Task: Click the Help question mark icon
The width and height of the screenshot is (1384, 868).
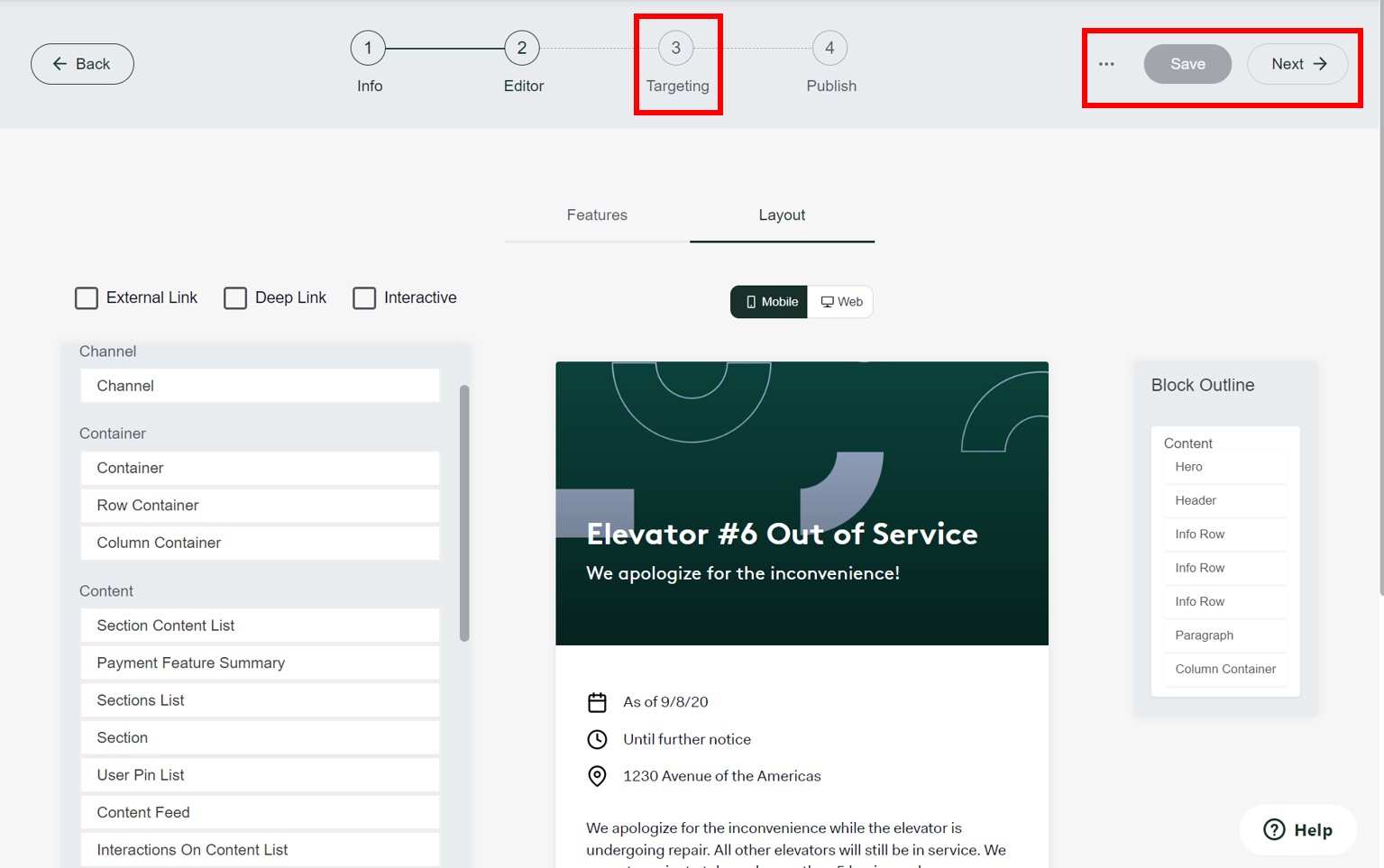Action: (x=1273, y=830)
